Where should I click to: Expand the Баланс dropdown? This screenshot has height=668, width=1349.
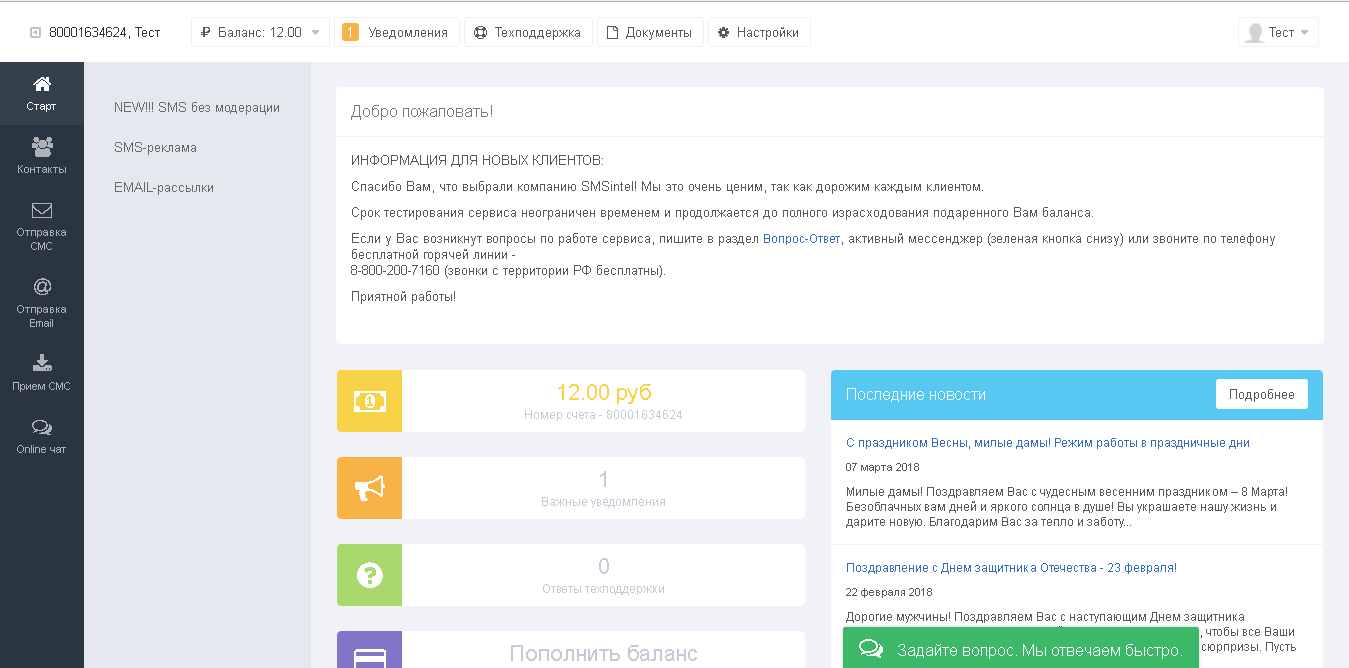(258, 31)
